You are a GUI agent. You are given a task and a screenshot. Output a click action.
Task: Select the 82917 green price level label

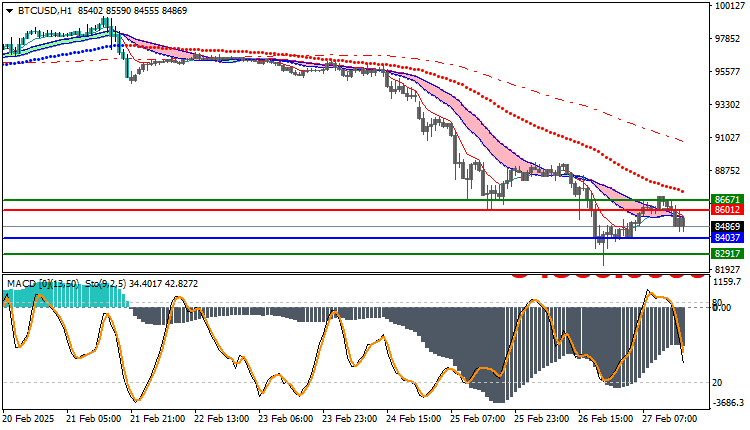728,254
